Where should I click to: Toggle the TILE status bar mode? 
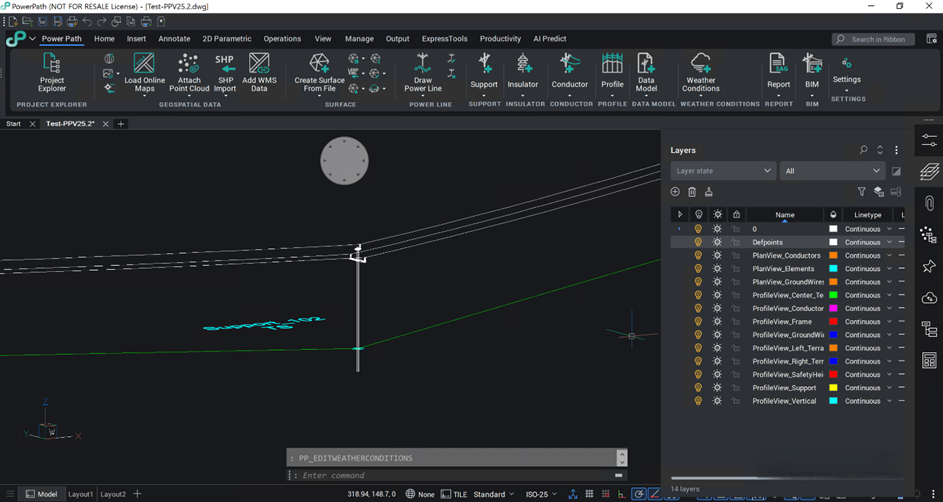pyautogui.click(x=454, y=494)
